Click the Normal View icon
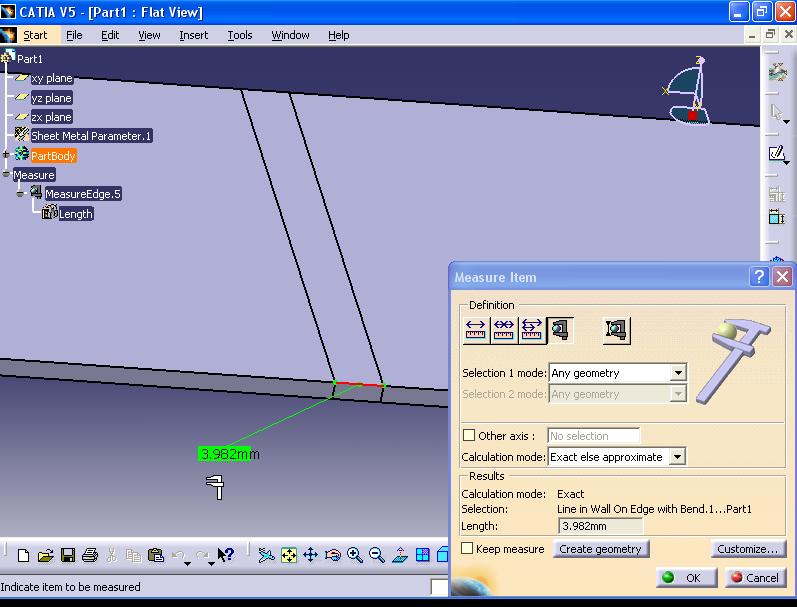797x607 pixels. (x=400, y=555)
